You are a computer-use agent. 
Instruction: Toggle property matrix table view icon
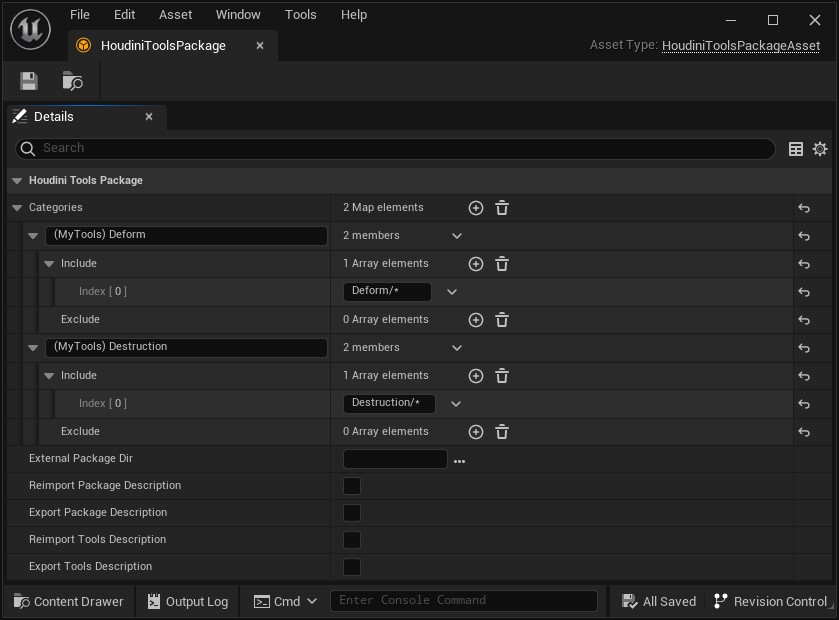(796, 149)
